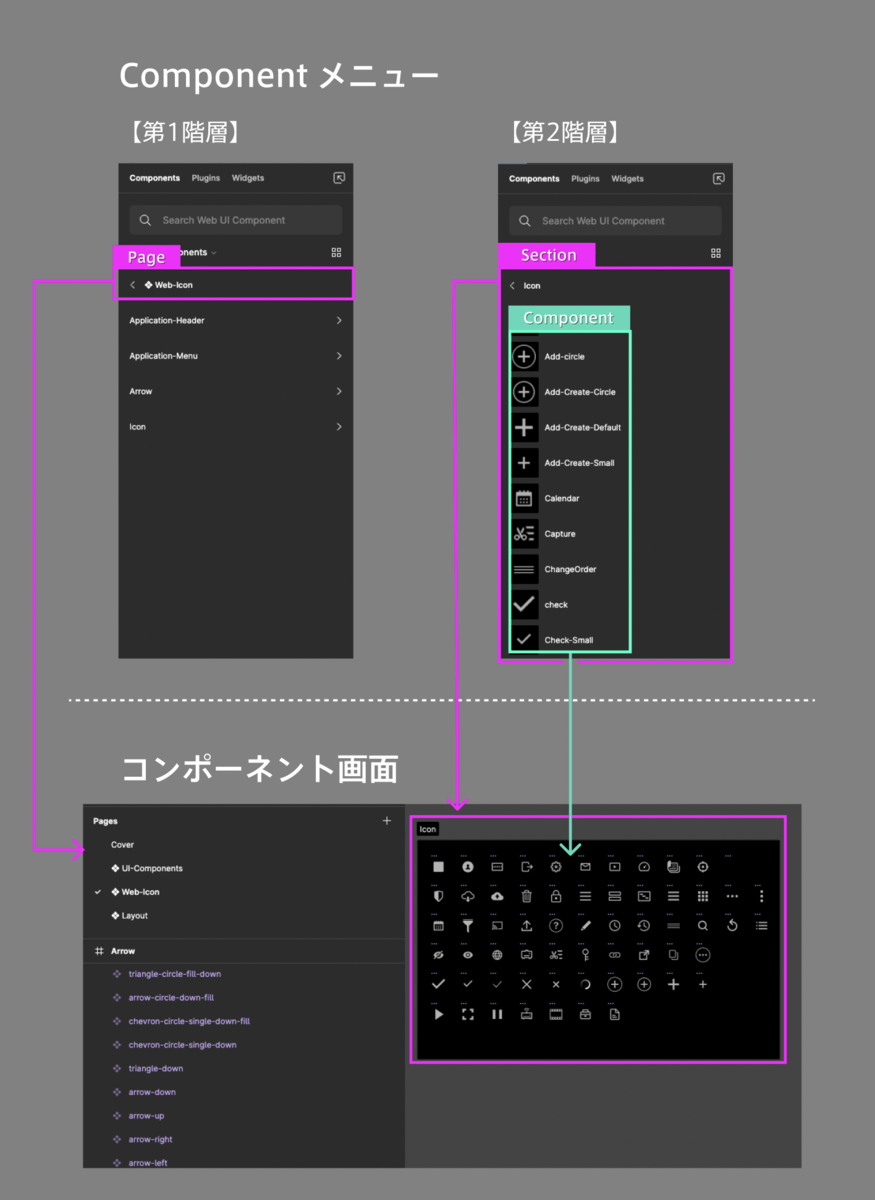This screenshot has height=1200, width=875.
Task: Select the shield icon on canvas
Action: (438, 896)
